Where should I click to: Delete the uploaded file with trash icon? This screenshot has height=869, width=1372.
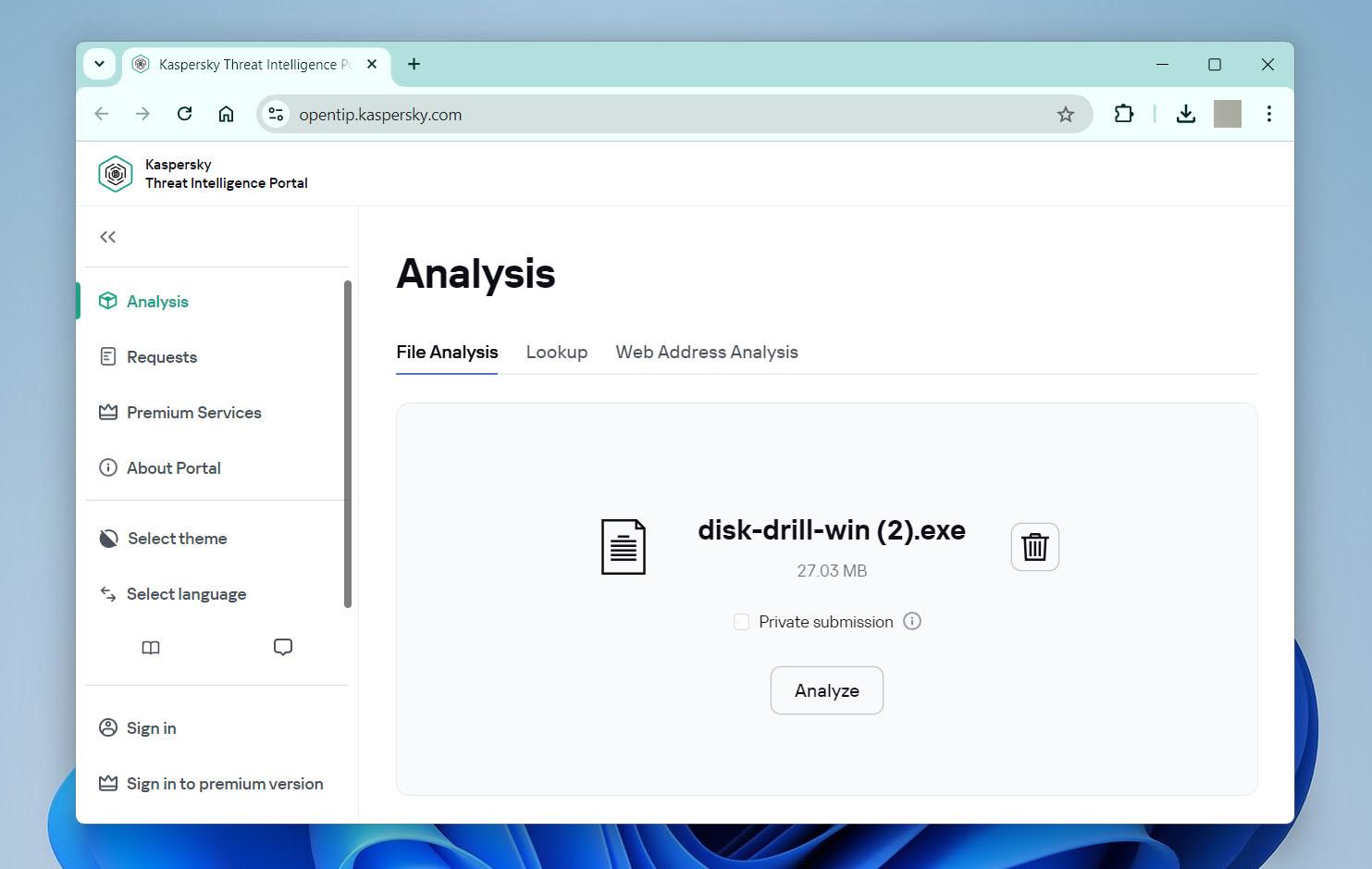[x=1035, y=547]
